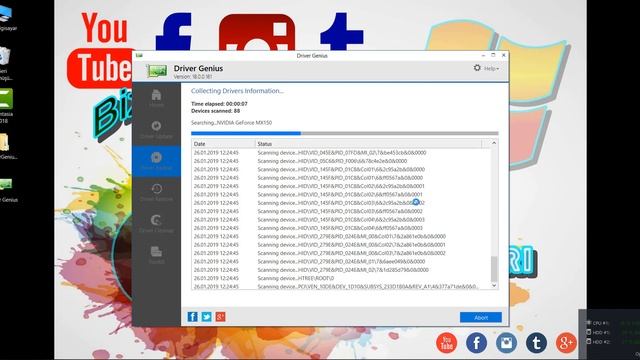Click the Driver Genius window title text
This screenshot has height=360, width=640.
coord(312,56)
